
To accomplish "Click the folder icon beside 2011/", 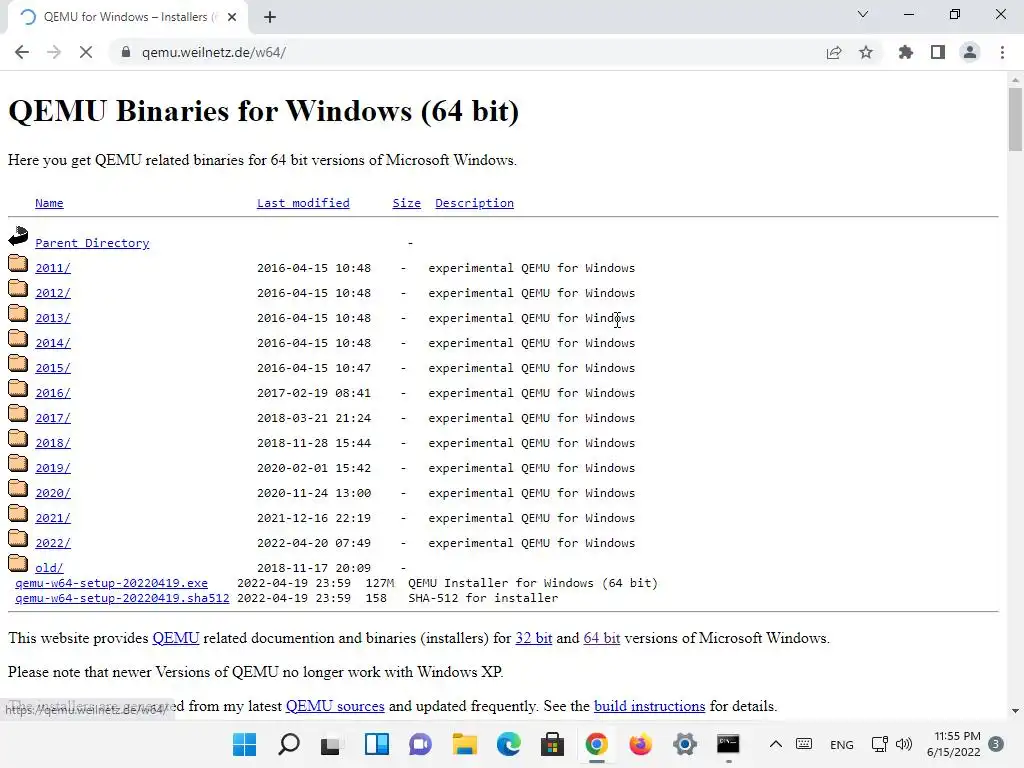I will tap(18, 263).
